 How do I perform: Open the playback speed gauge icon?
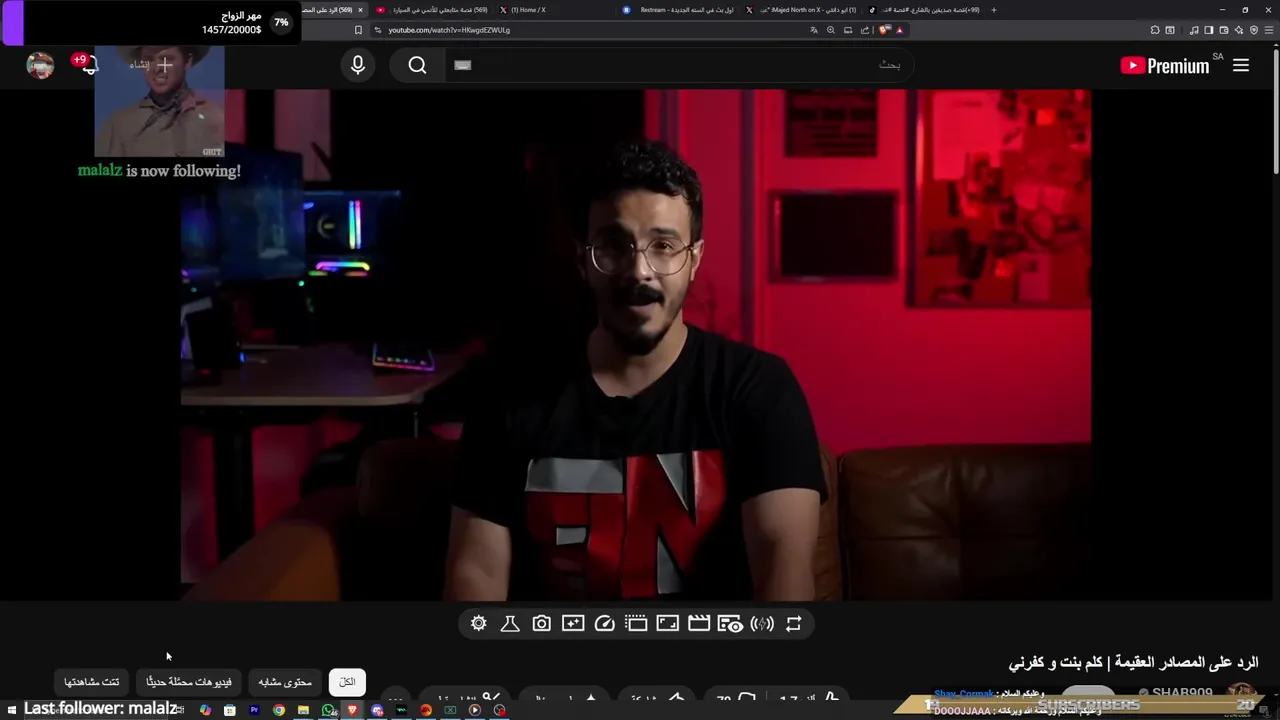[x=604, y=624]
